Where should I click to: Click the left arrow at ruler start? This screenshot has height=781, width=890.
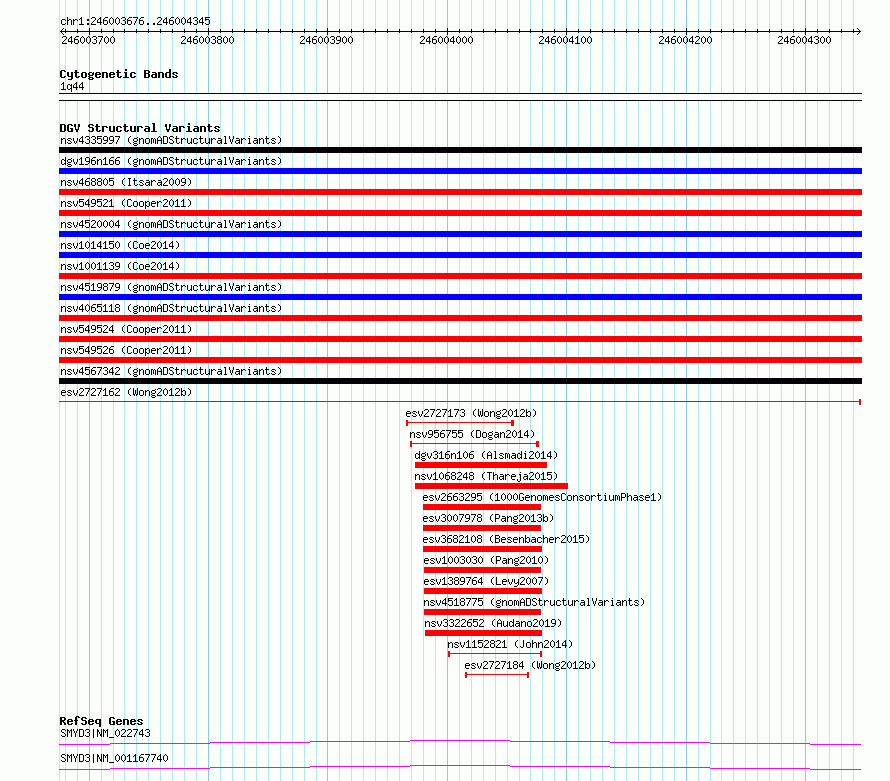click(x=62, y=31)
